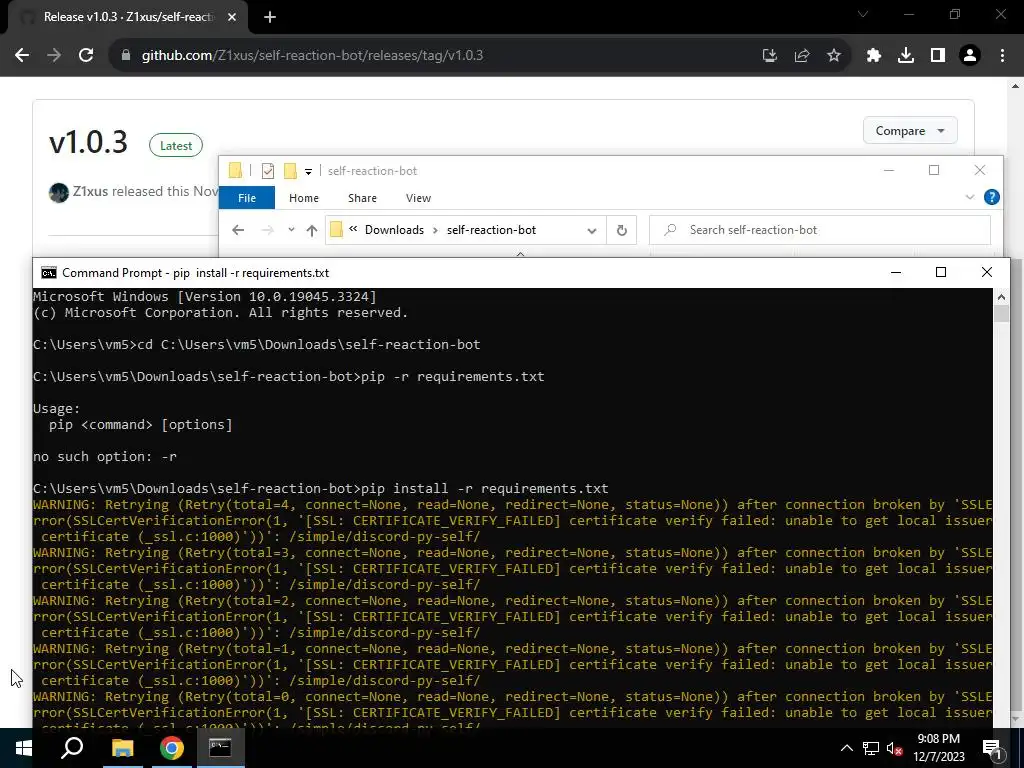Screen dimensions: 1024x768
Task: Click the GitHub URL in address bar
Action: [312, 56]
